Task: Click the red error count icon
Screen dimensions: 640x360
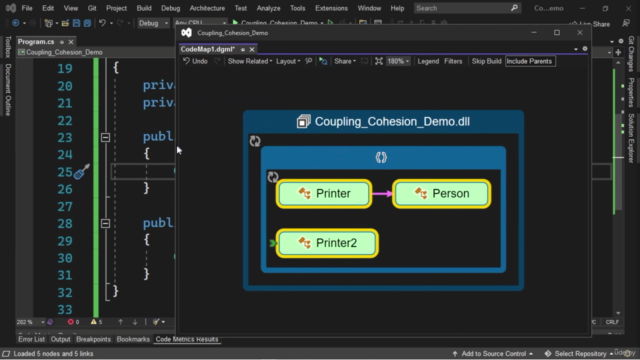Action: click(x=71, y=322)
